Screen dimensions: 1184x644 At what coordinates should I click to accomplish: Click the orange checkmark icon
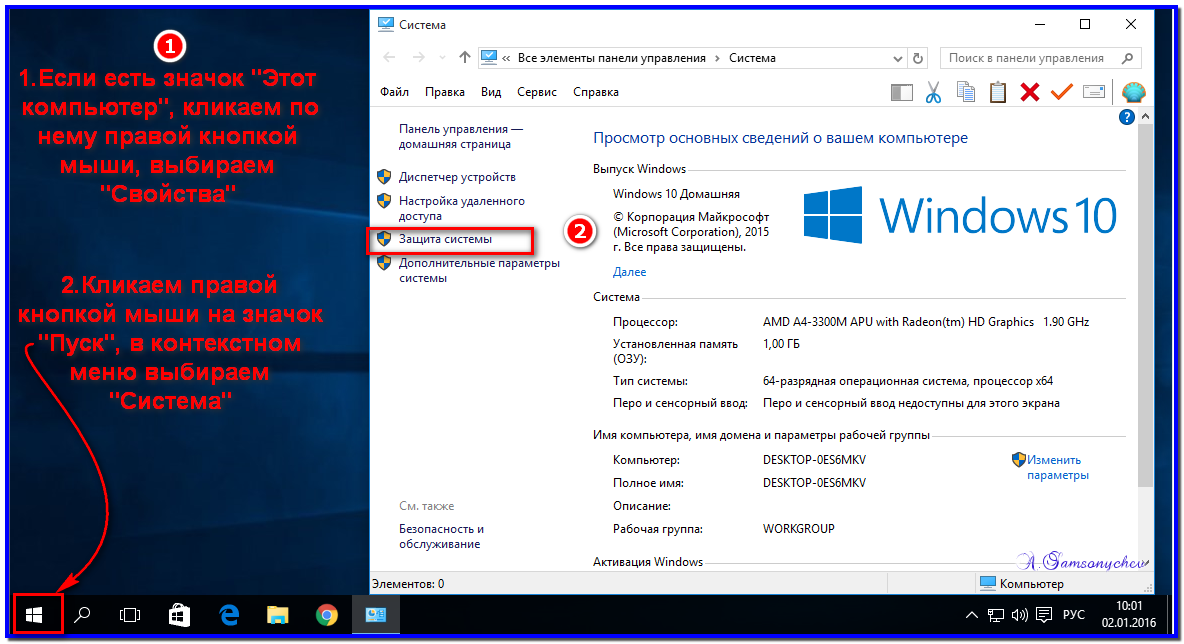coord(1062,92)
